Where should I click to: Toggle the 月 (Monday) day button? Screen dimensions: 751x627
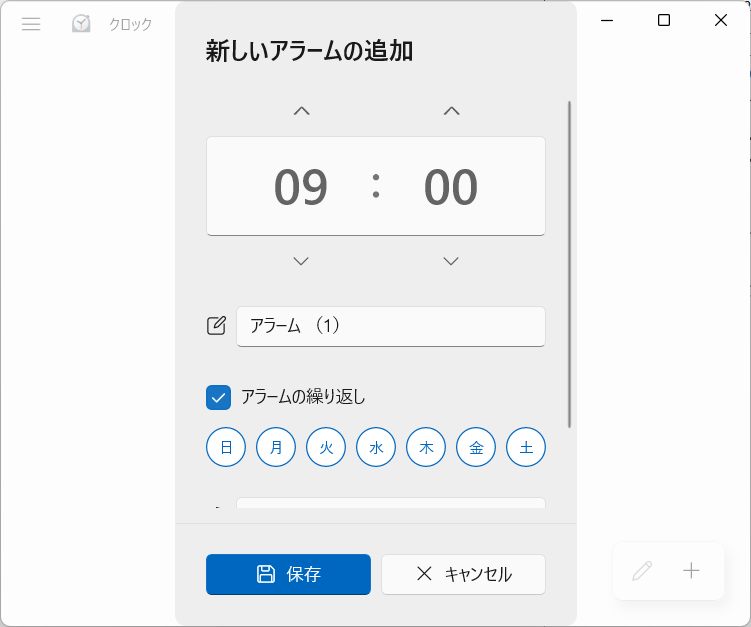276,447
